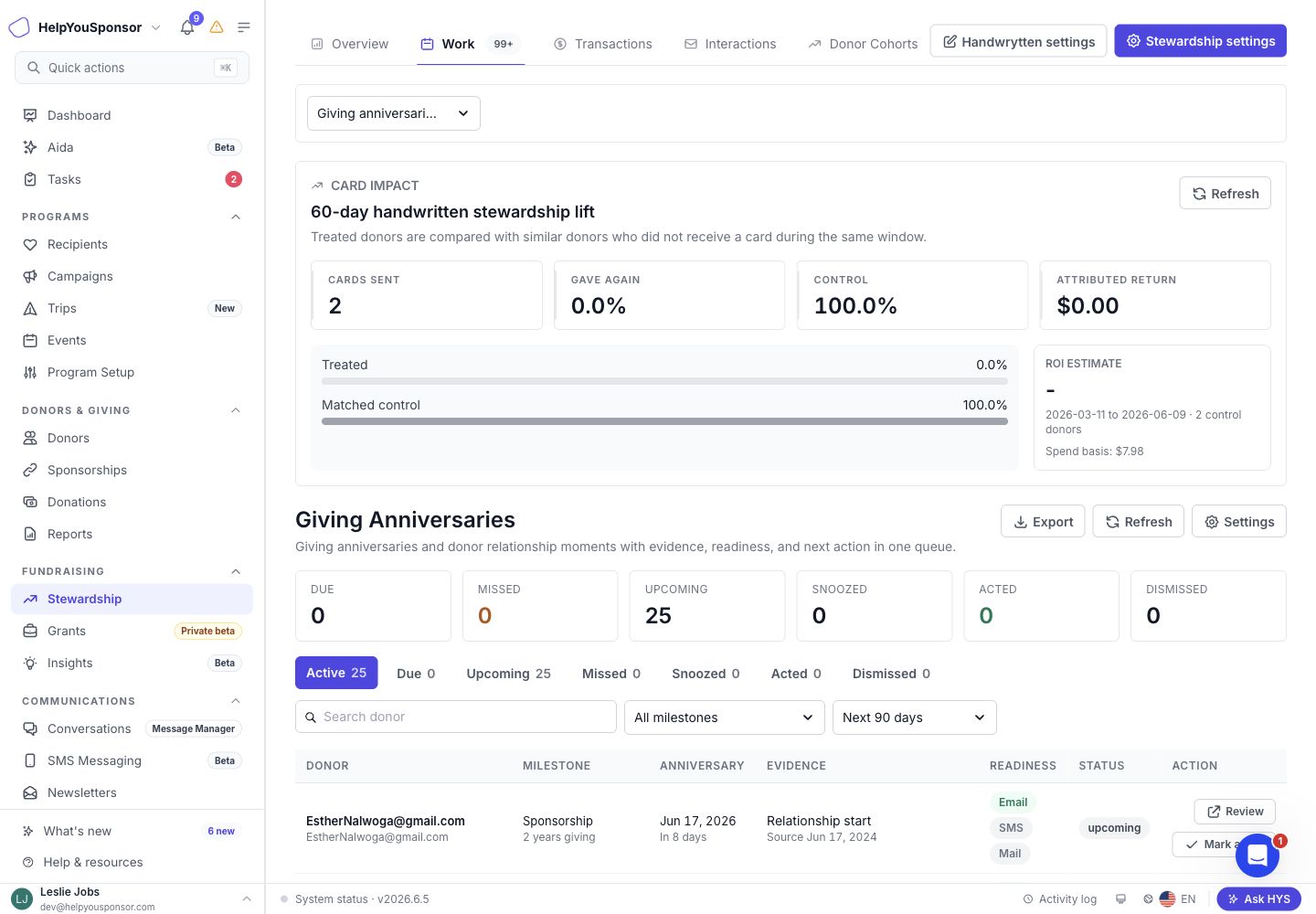Open Events in the sidebar
This screenshot has width=1316, height=914.
132,340
